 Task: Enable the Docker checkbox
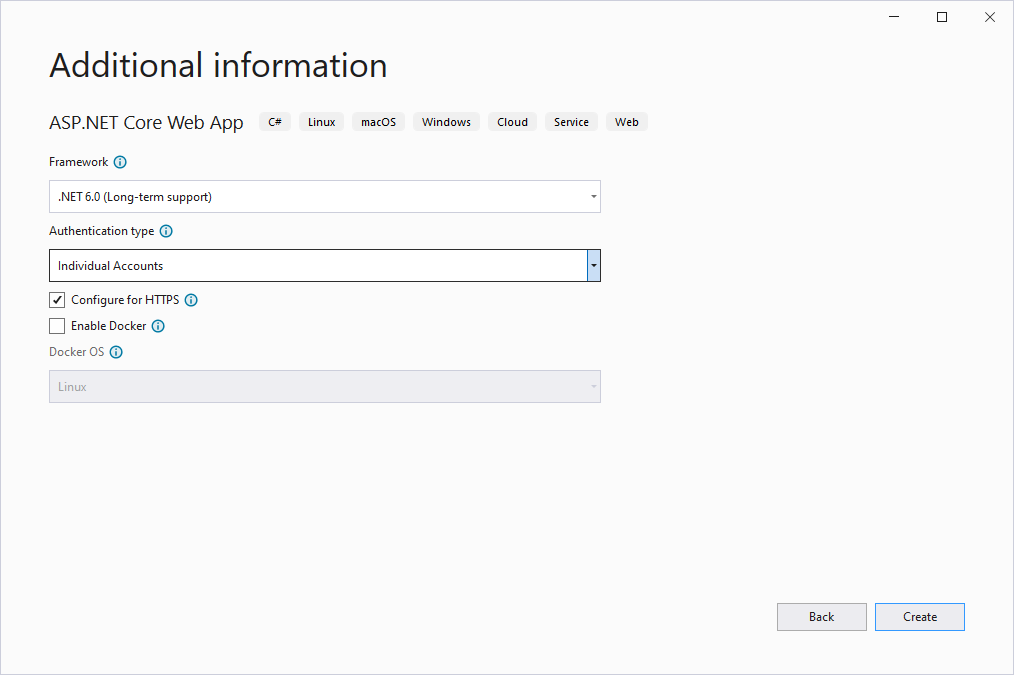pyautogui.click(x=57, y=325)
